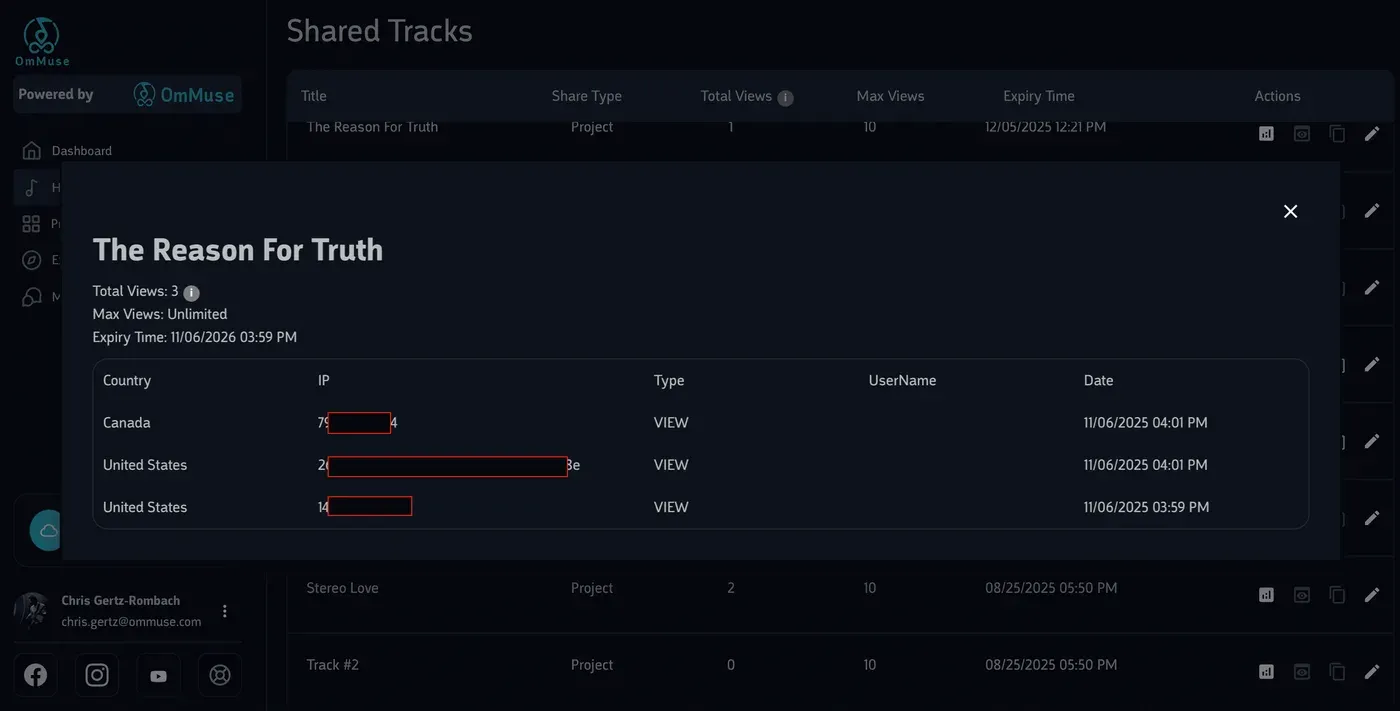Click the chris.gertz@ommuse.com email text

point(131,622)
